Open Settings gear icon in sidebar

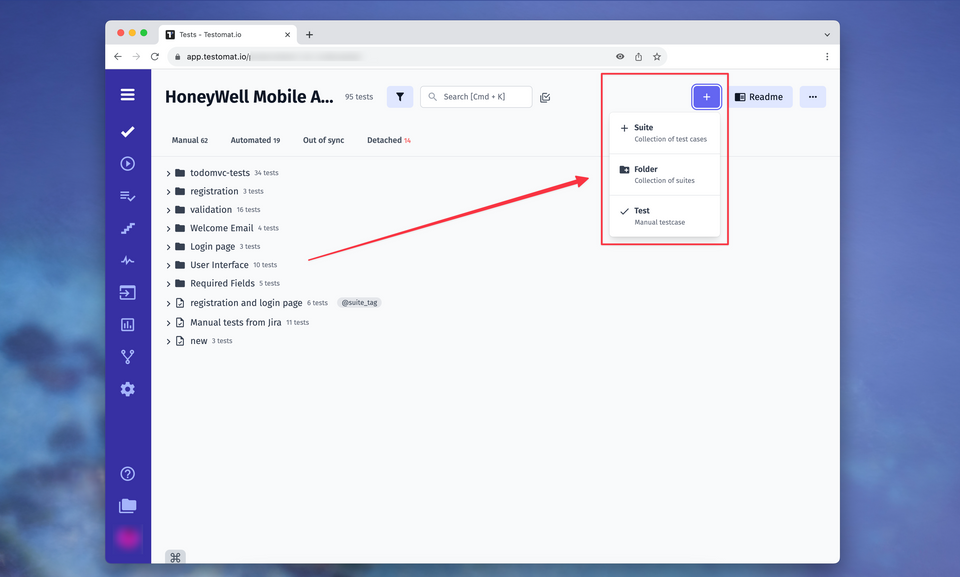(x=127, y=389)
